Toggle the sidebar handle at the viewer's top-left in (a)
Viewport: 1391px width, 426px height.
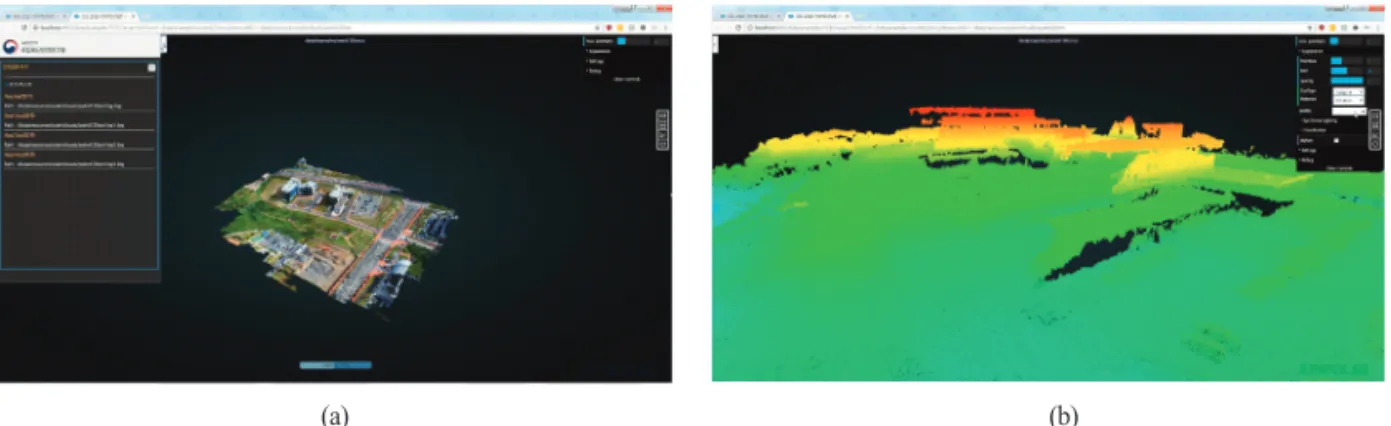pos(163,43)
